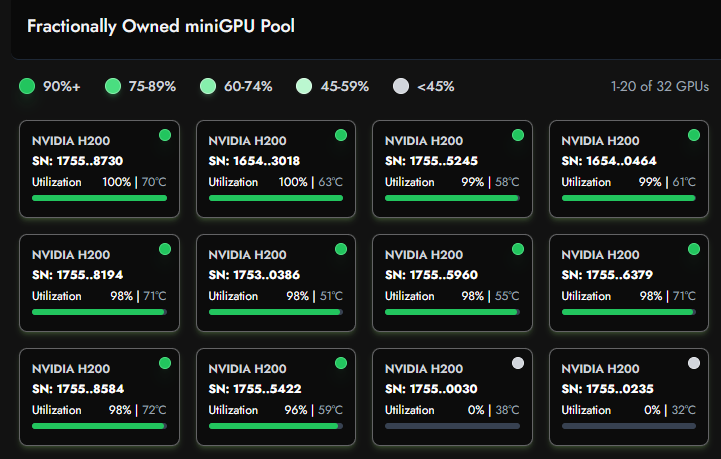Click the '90%+' legend label
721x459 pixels.
pos(62,86)
